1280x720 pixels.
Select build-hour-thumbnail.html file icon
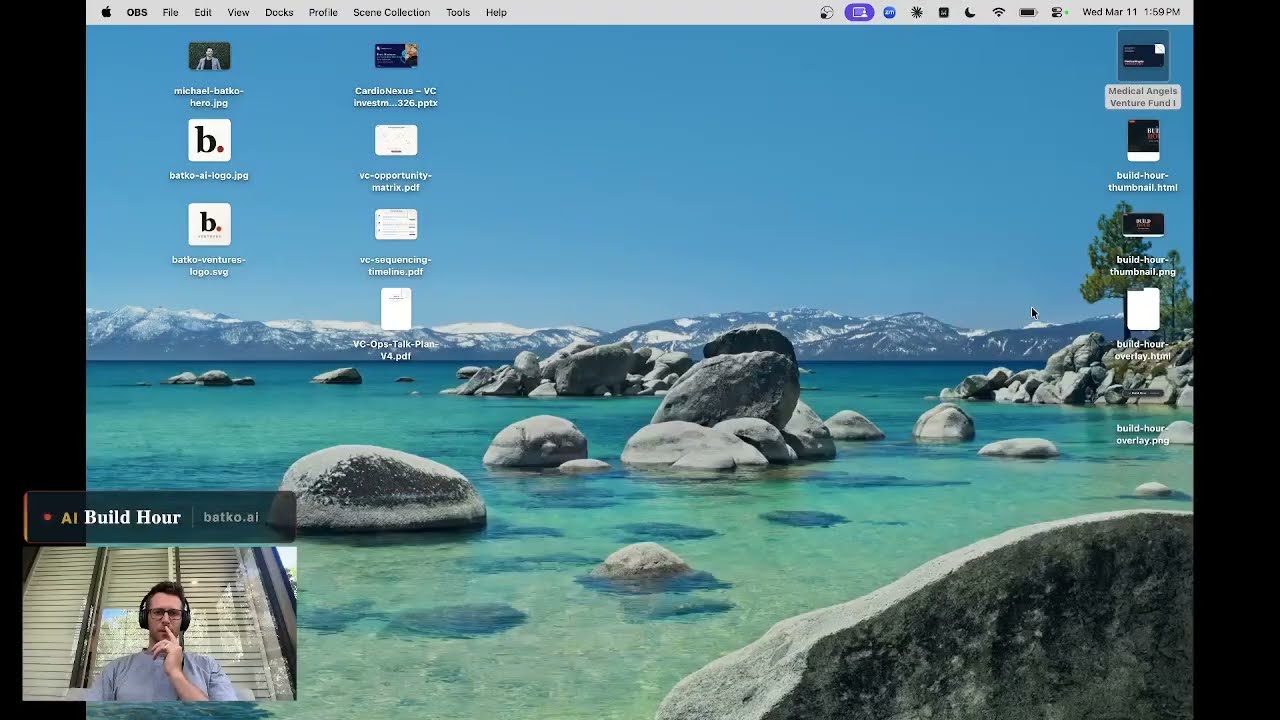pyautogui.click(x=1143, y=140)
